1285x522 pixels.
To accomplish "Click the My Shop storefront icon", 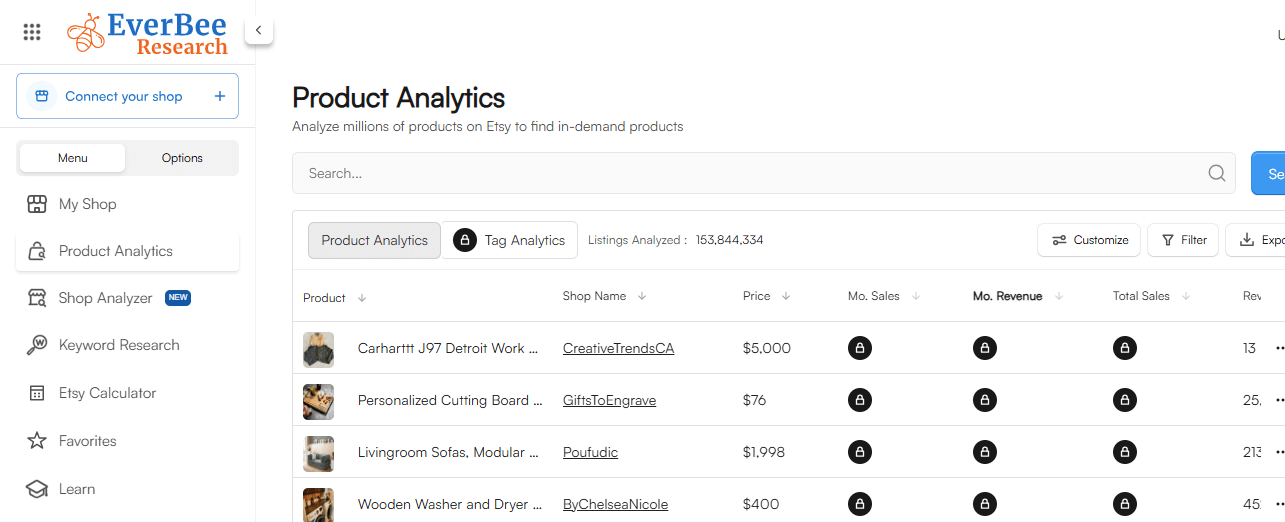I will (x=37, y=204).
